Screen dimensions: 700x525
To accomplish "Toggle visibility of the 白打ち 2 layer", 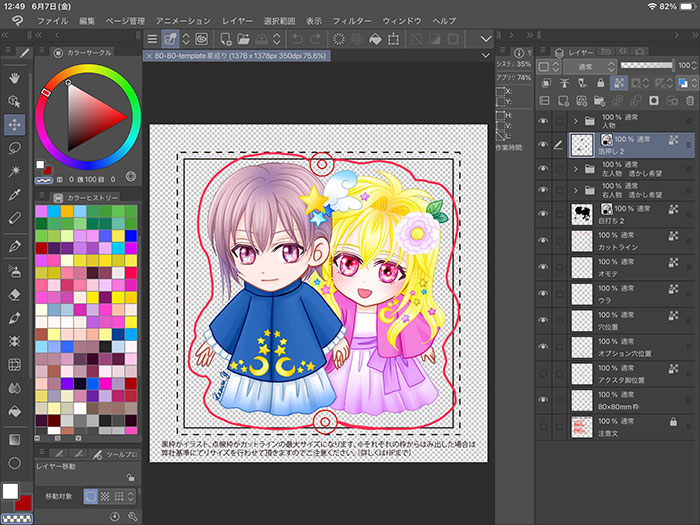I will pos(544,213).
